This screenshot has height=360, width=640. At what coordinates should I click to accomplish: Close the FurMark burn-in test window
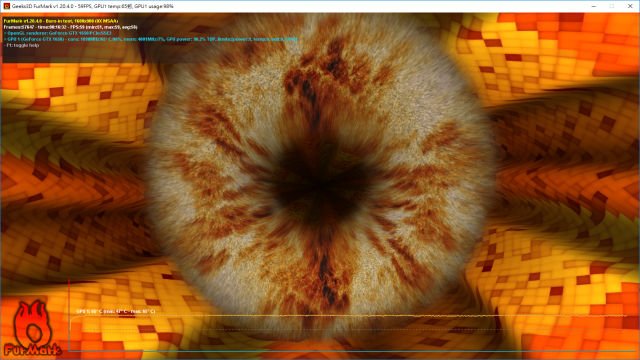point(630,6)
